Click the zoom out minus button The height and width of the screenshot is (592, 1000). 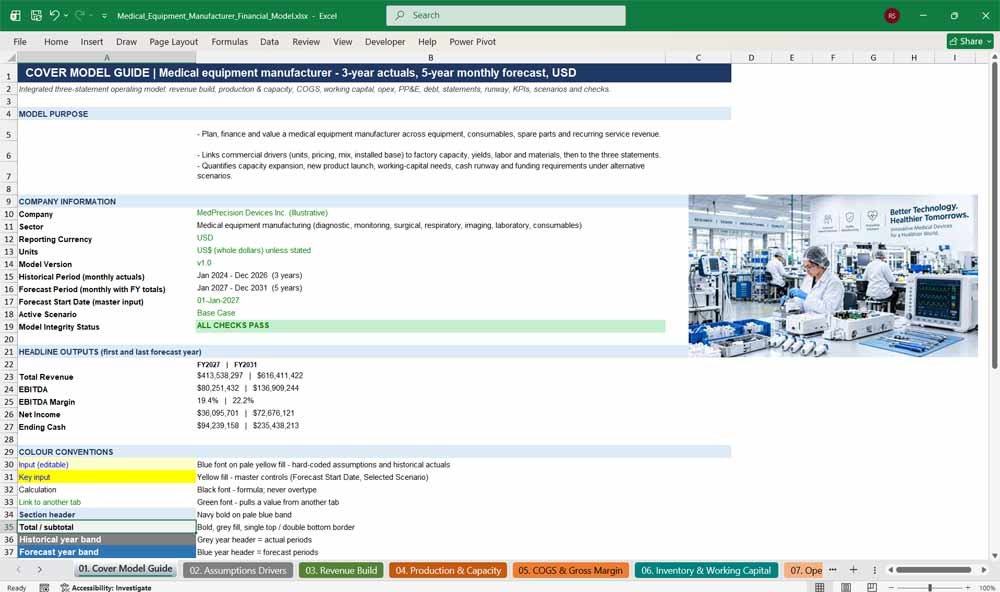tap(892, 588)
